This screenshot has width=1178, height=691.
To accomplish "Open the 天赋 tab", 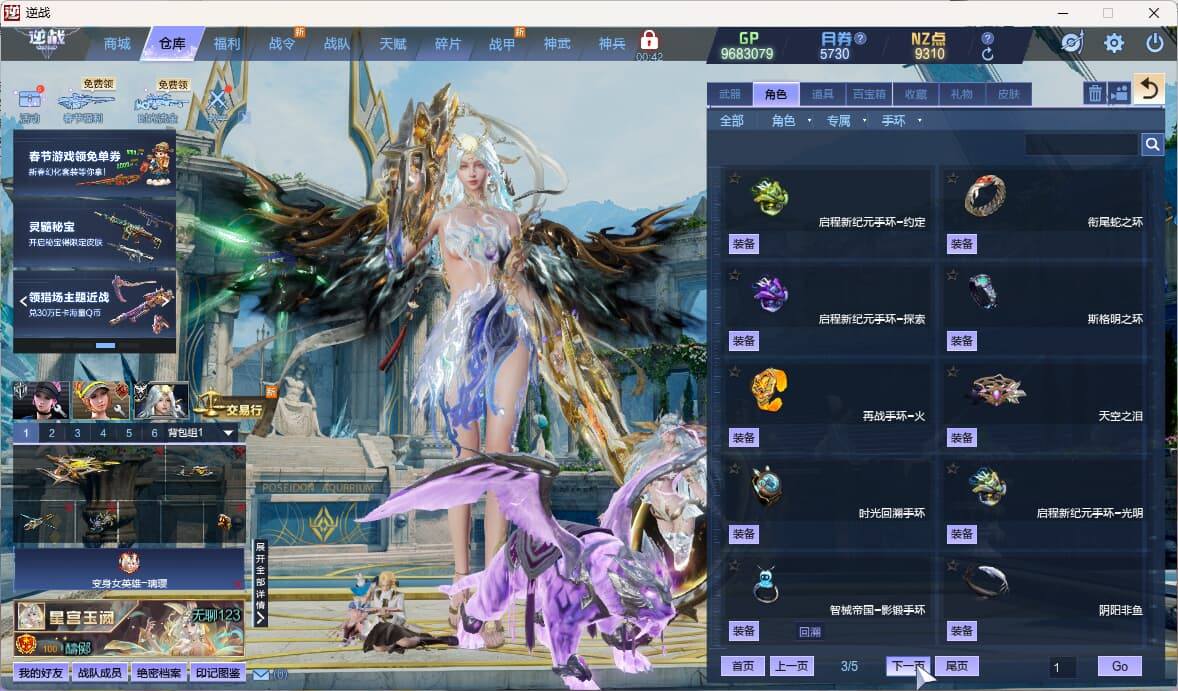I will (x=392, y=44).
